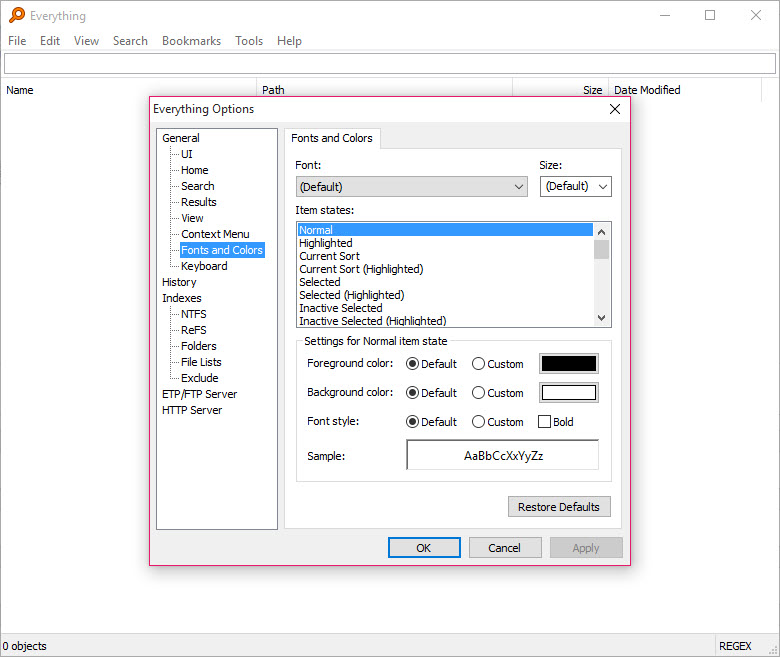Click scroll-down arrow in Item states list
Screen dimensions: 780x657
[x=601, y=317]
